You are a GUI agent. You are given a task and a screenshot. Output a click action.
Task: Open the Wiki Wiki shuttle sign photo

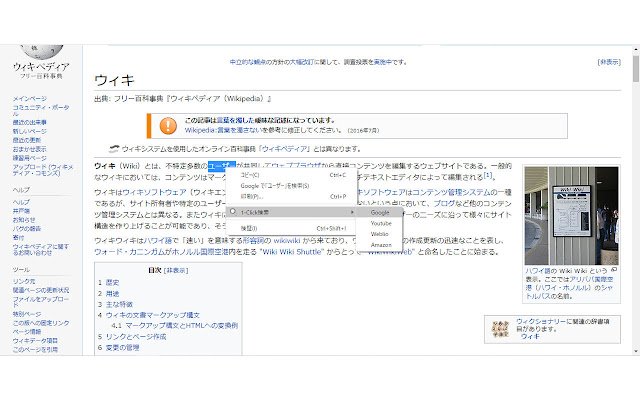coord(571,216)
